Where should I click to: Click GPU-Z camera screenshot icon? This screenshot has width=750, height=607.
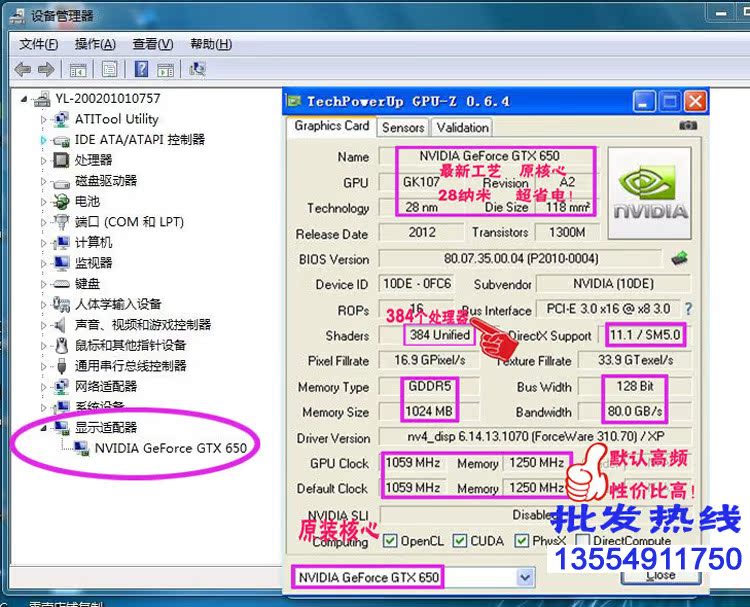pos(688,125)
